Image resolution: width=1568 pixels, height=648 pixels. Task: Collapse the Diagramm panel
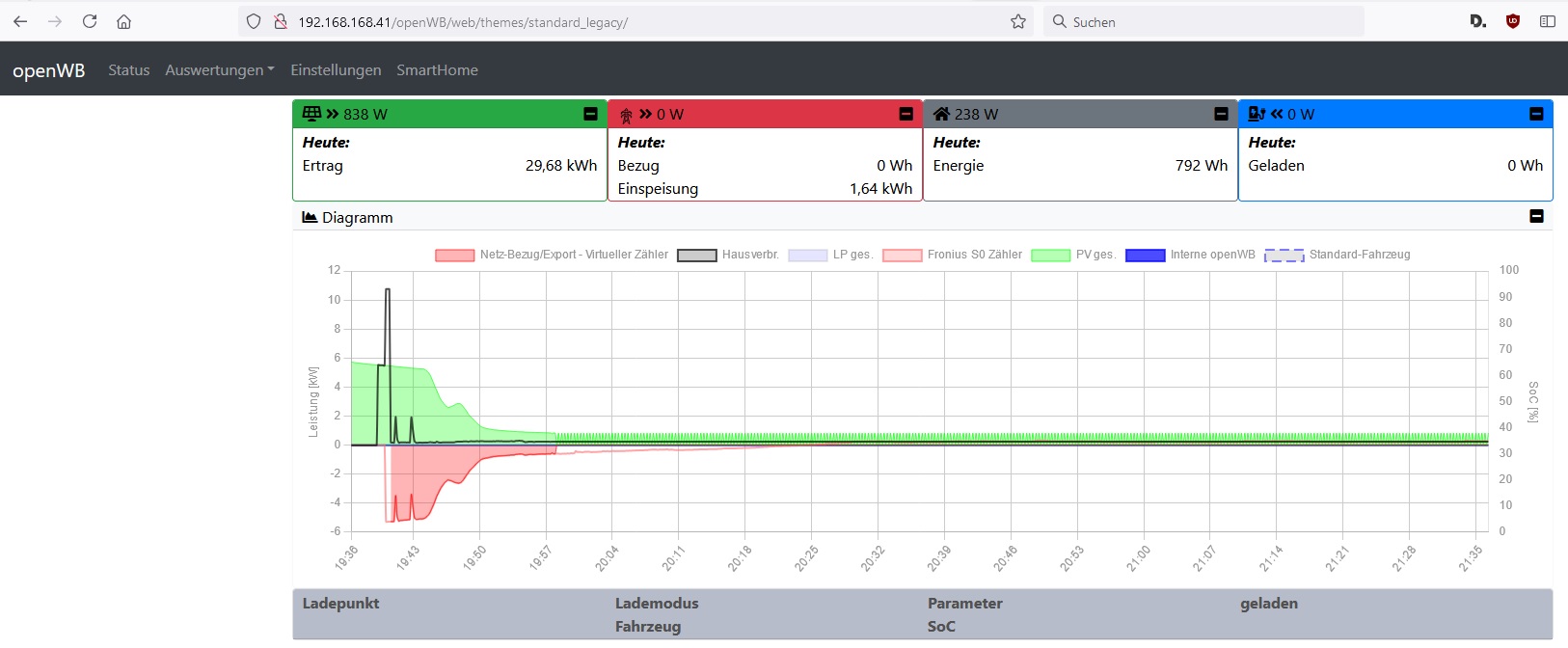(x=1537, y=216)
